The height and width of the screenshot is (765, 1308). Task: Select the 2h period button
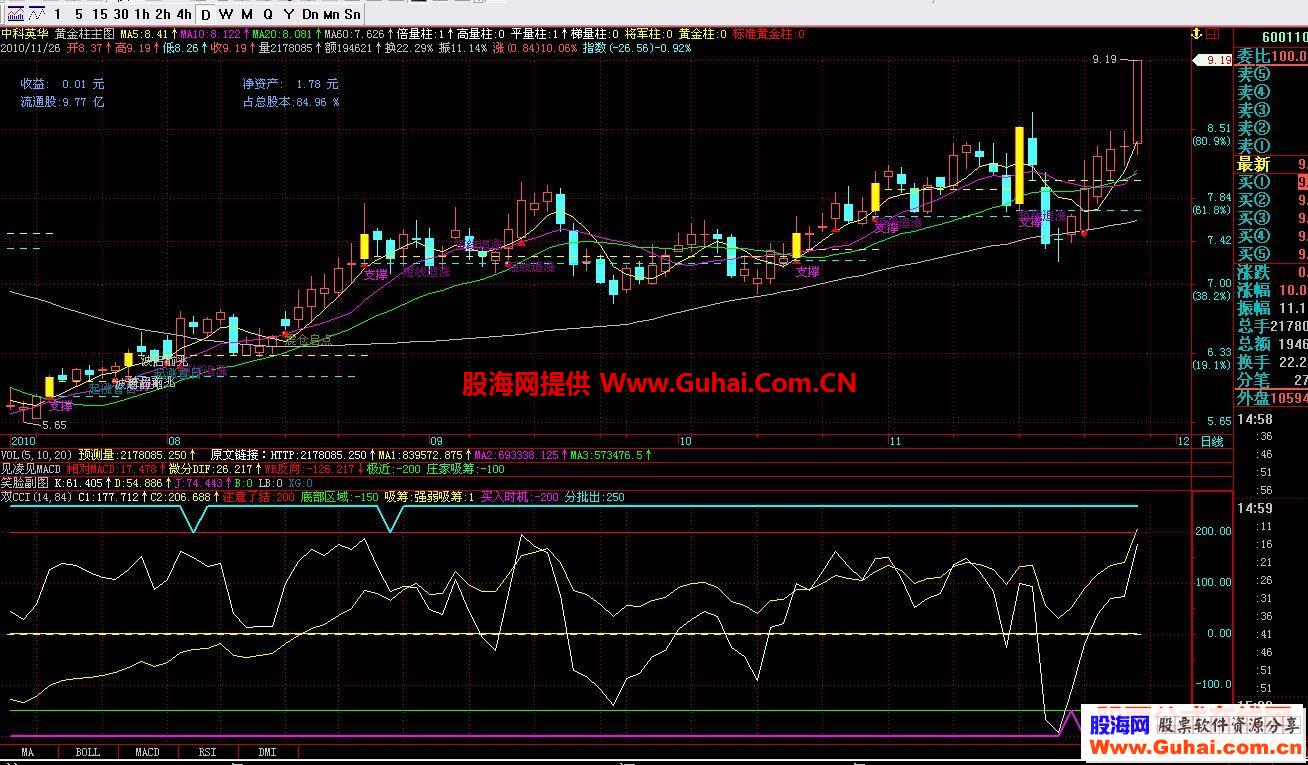[163, 14]
